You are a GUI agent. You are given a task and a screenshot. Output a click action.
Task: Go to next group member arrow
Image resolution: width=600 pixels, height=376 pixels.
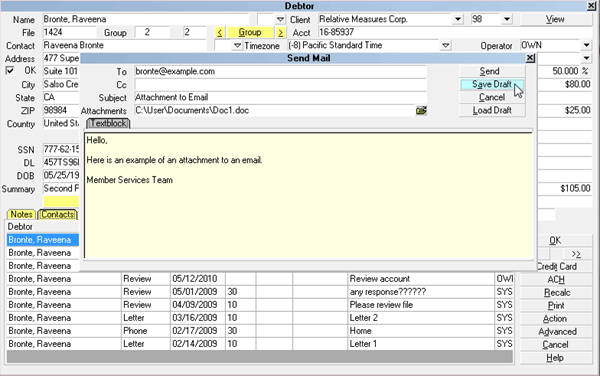280,33
